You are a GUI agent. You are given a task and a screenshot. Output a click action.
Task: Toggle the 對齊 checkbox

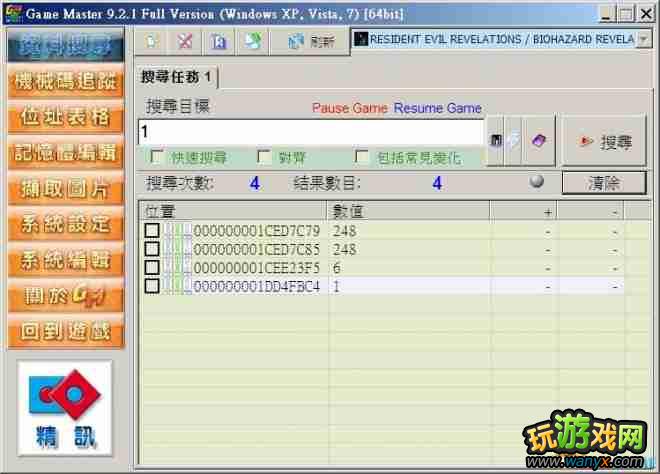(x=264, y=157)
